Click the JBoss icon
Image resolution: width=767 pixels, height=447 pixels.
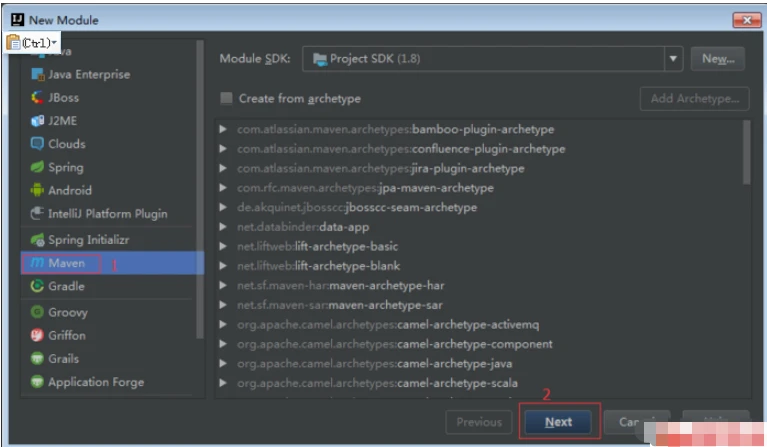click(x=38, y=97)
